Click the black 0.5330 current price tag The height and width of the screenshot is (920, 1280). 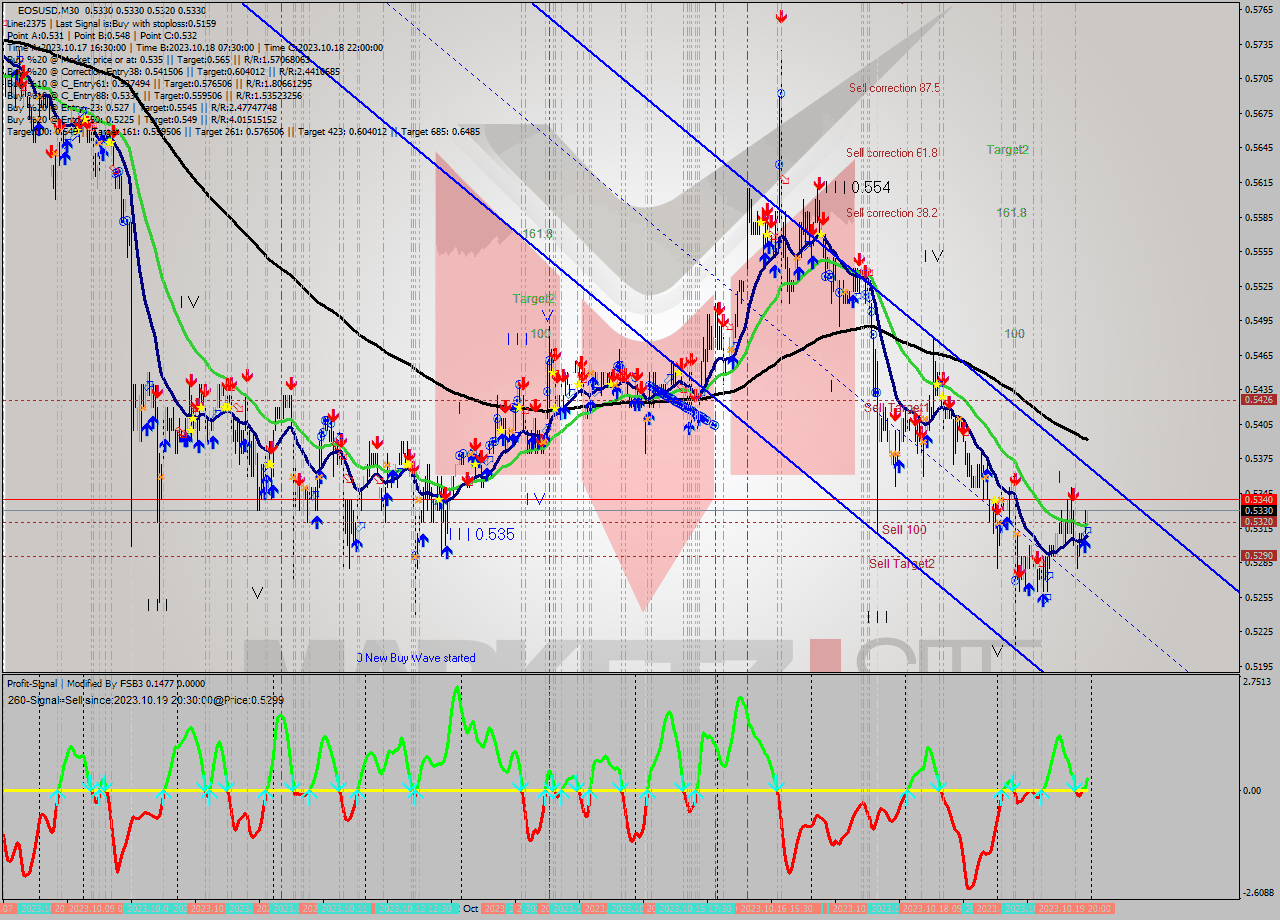1257,510
